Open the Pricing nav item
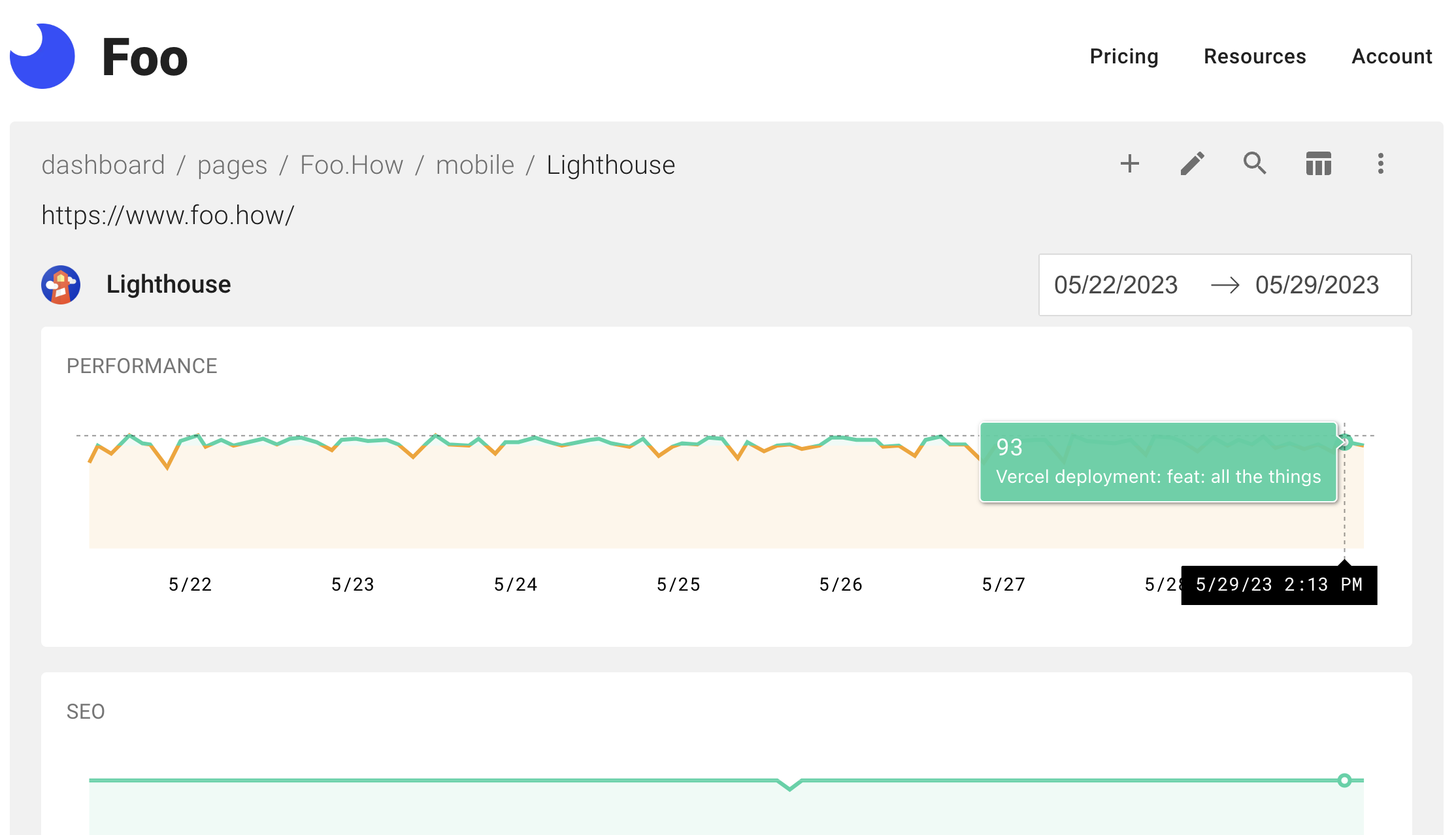Screen dimensions: 1456x835 tap(1124, 57)
